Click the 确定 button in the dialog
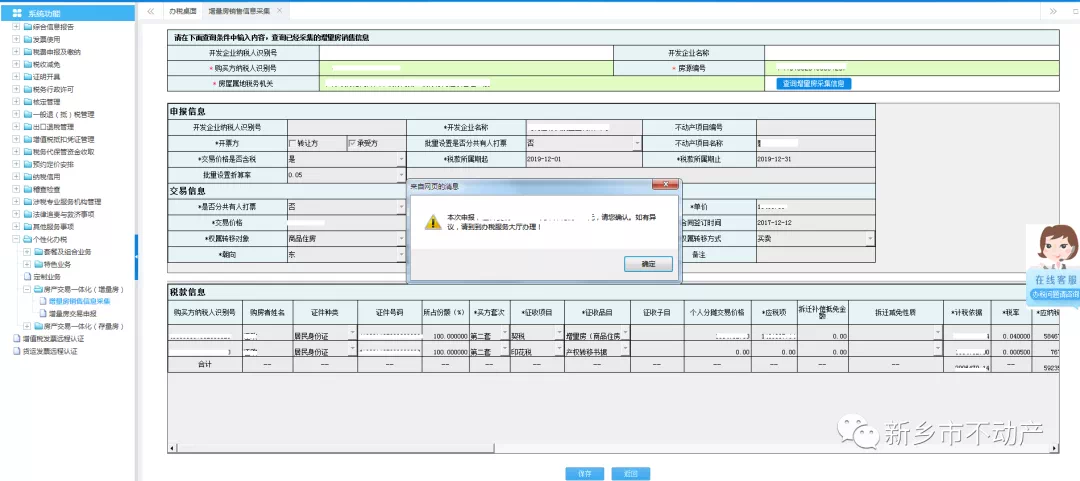The width and height of the screenshot is (1080, 481). click(x=648, y=264)
